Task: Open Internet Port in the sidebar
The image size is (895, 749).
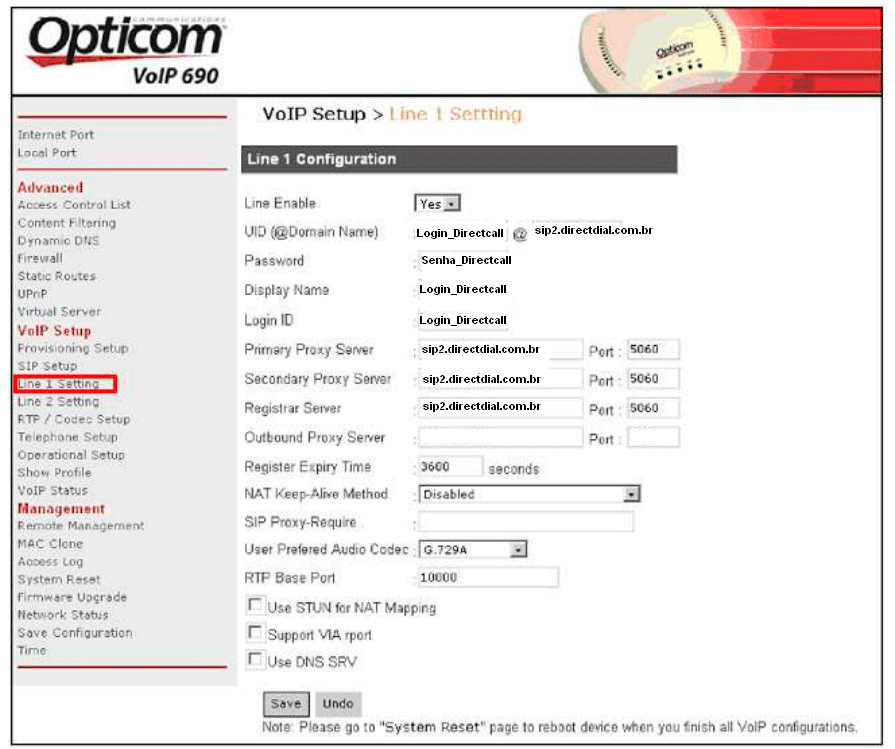Action: tap(55, 135)
